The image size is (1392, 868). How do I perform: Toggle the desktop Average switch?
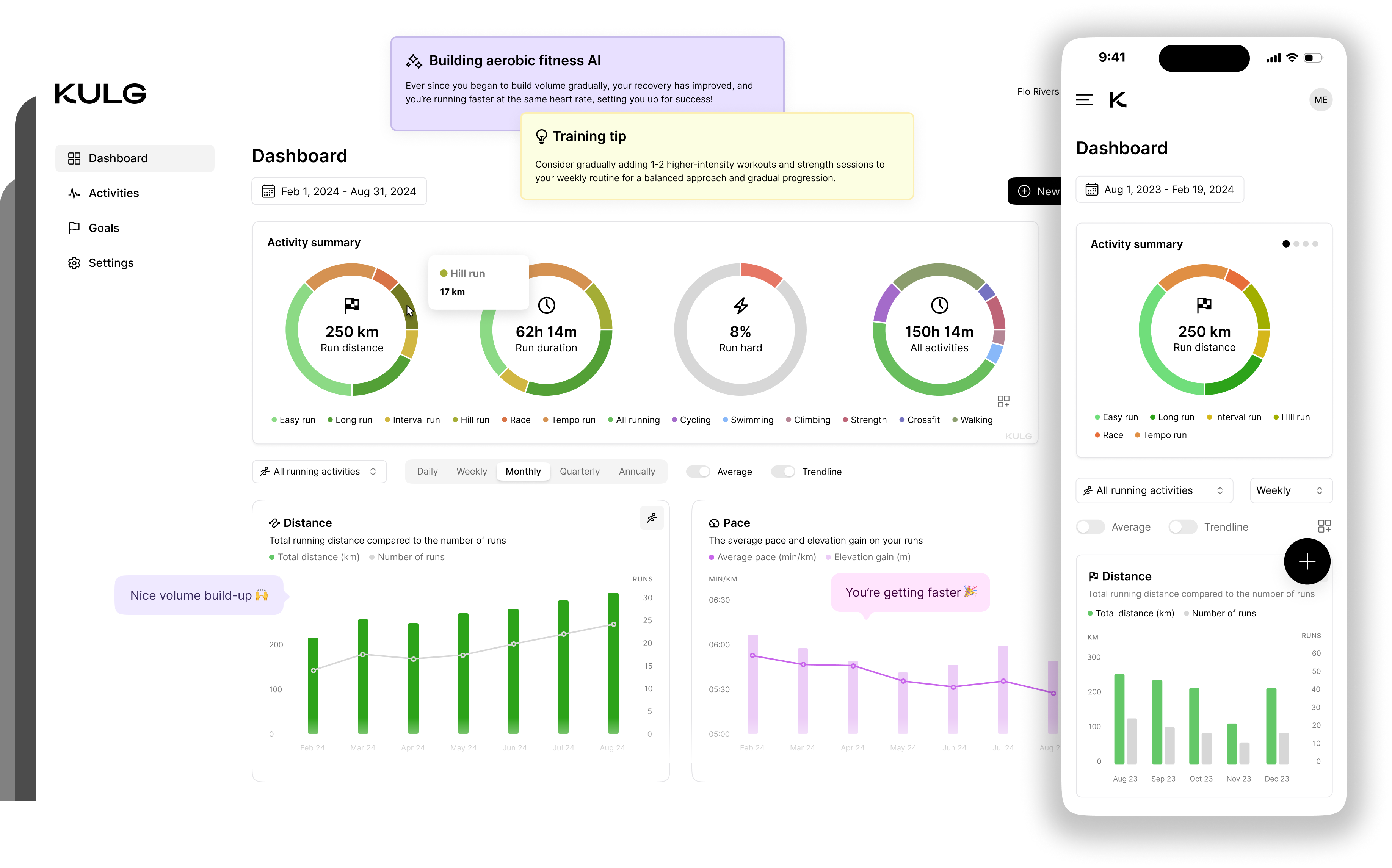coord(698,471)
